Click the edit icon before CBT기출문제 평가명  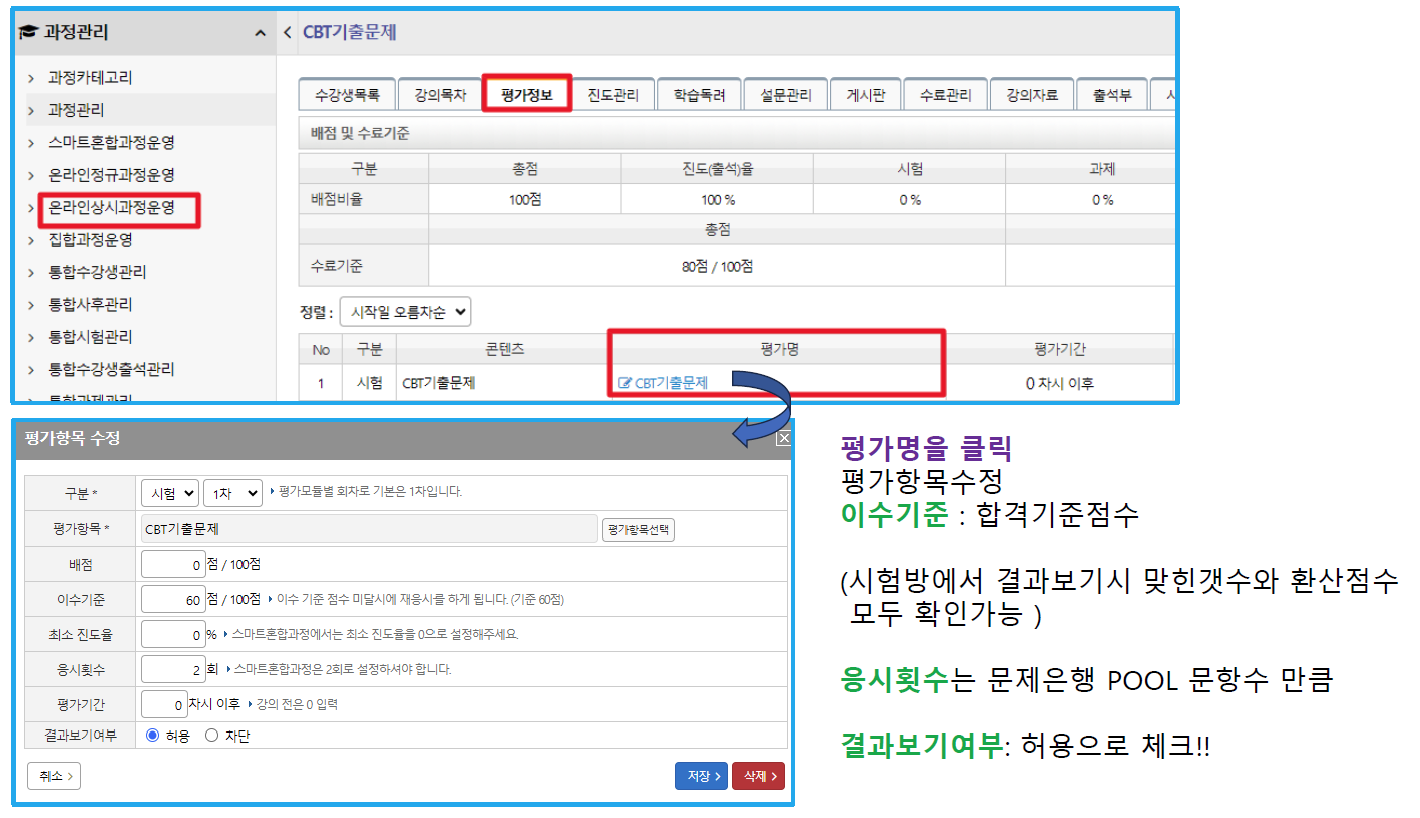pyautogui.click(x=625, y=383)
